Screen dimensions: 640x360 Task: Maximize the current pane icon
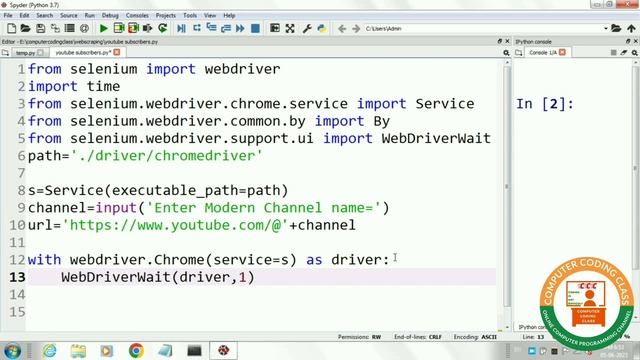click(x=275, y=28)
